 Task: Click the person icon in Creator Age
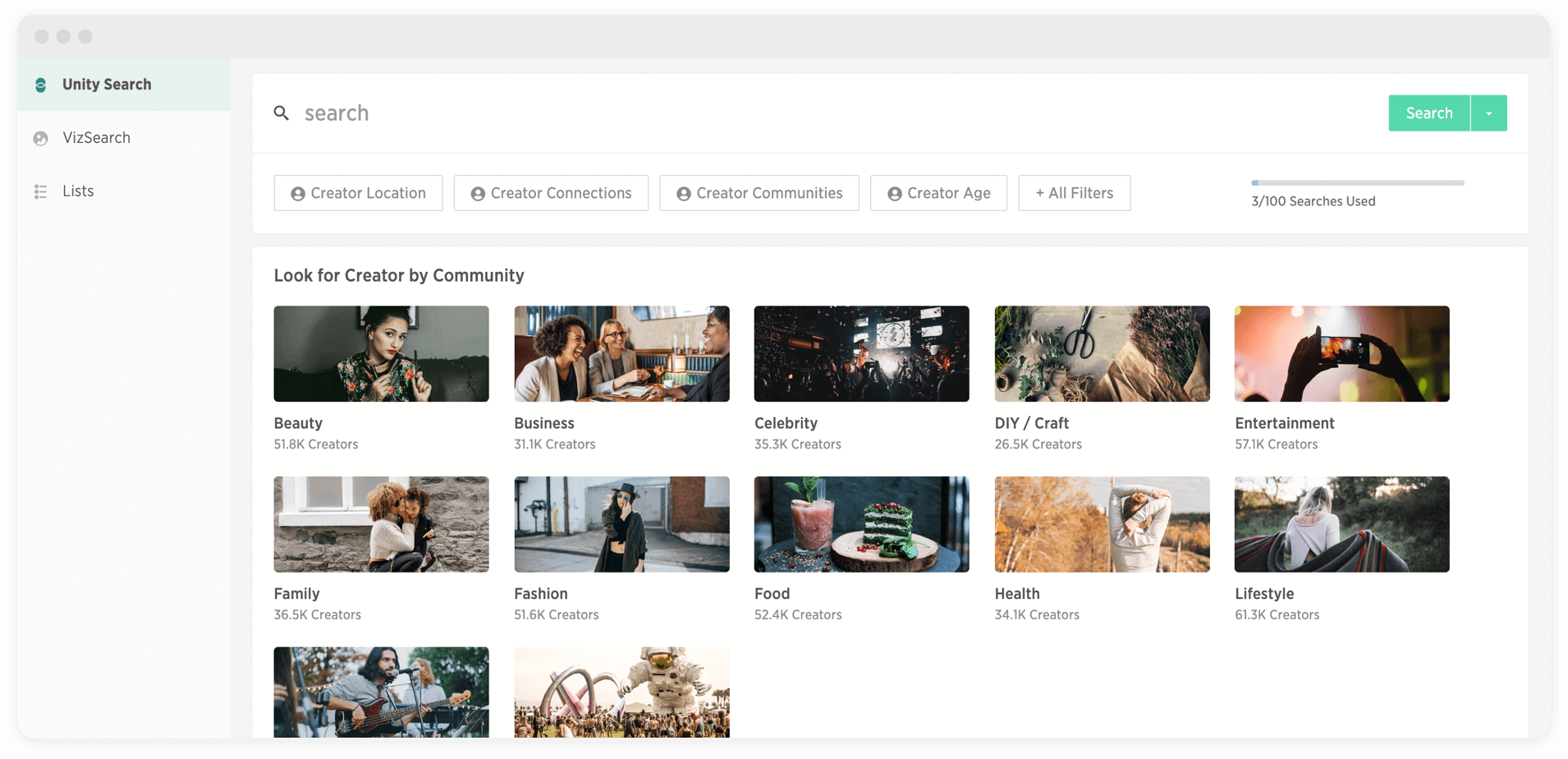(895, 194)
